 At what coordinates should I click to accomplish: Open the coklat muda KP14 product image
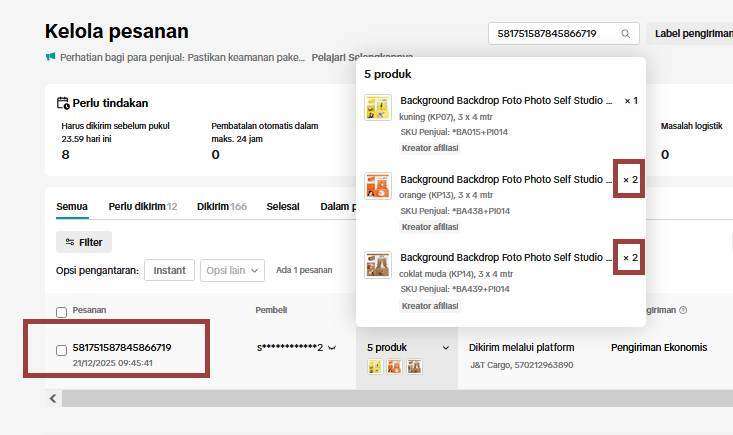point(377,264)
